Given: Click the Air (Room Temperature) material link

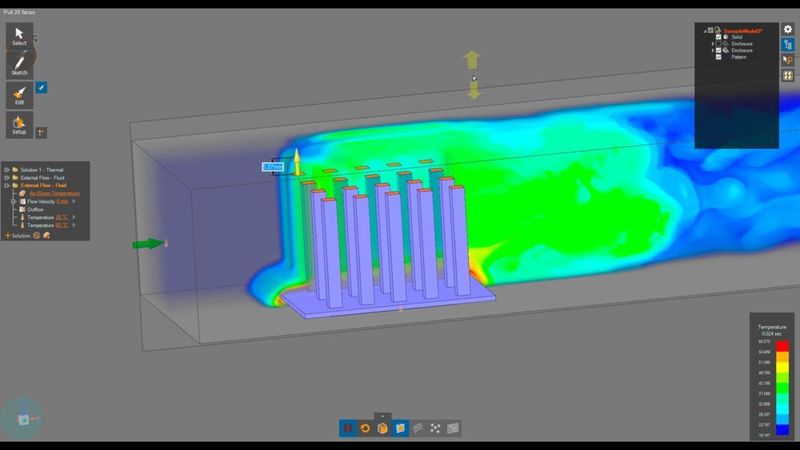Looking at the screenshot, I should pos(54,194).
